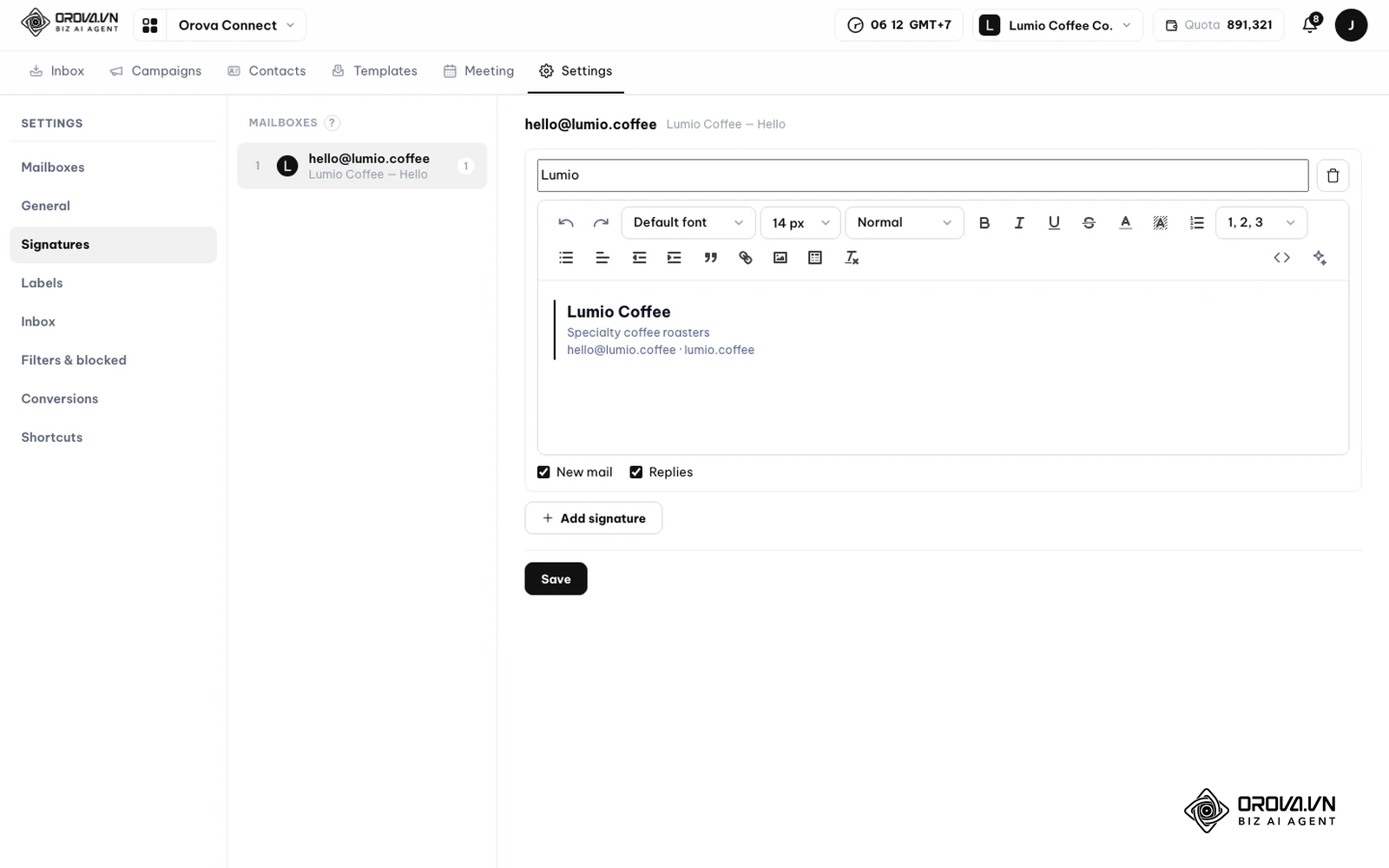Viewport: 1389px width, 868px height.
Task: Save the signature settings
Action: tap(556, 579)
